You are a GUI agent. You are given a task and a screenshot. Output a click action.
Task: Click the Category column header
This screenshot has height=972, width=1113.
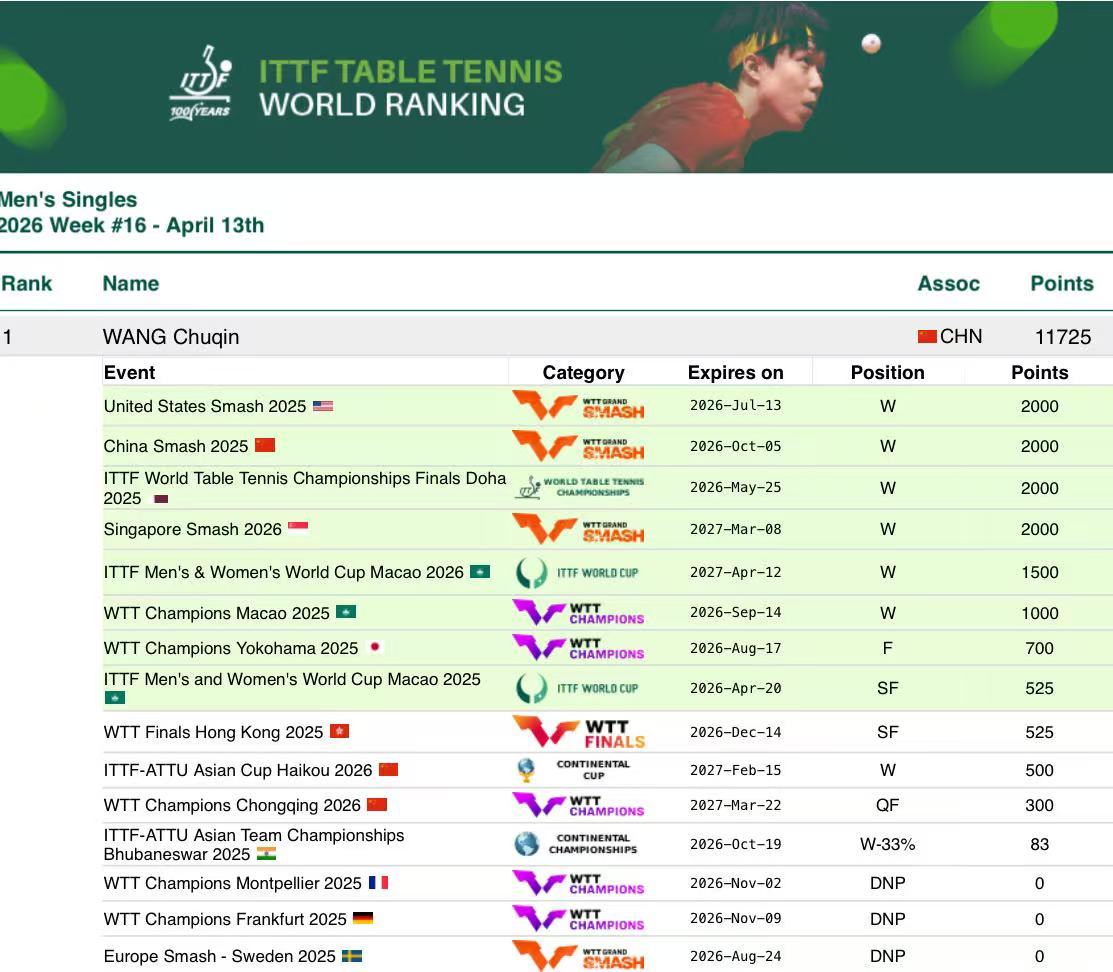[x=583, y=373]
